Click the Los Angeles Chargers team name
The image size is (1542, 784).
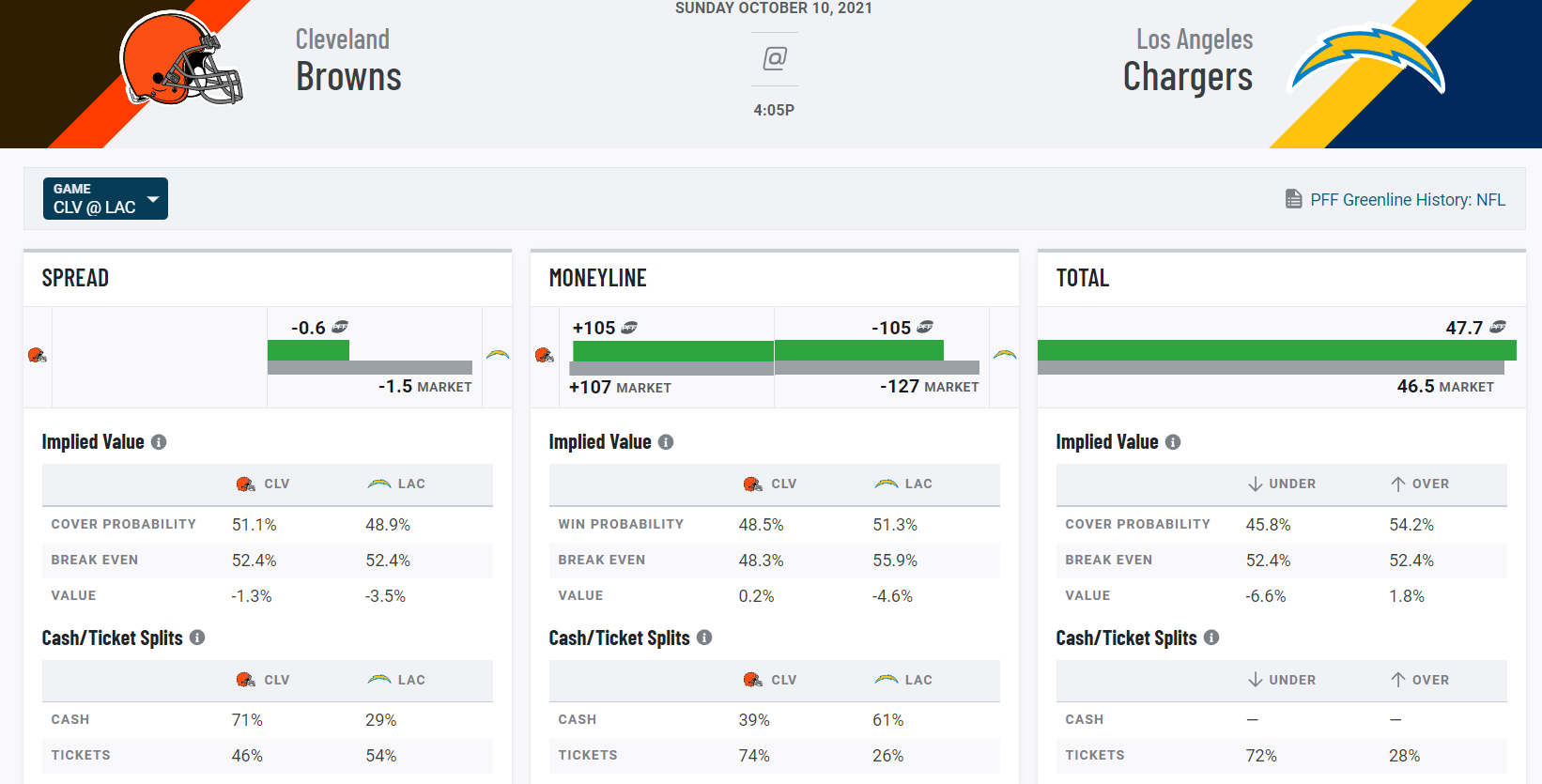tap(1188, 61)
